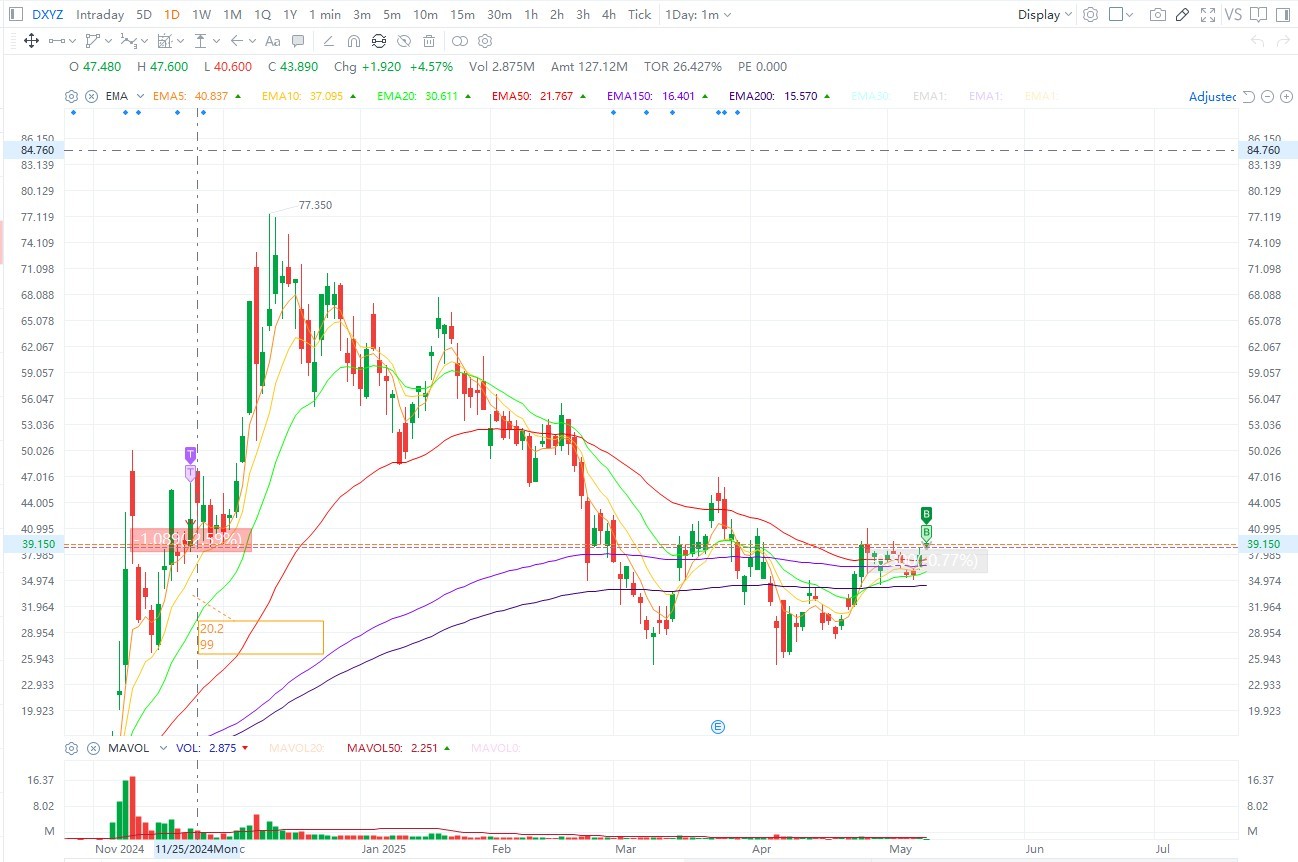The height and width of the screenshot is (862, 1298).
Task: Click the zoom in plus icon
Action: point(1285,96)
